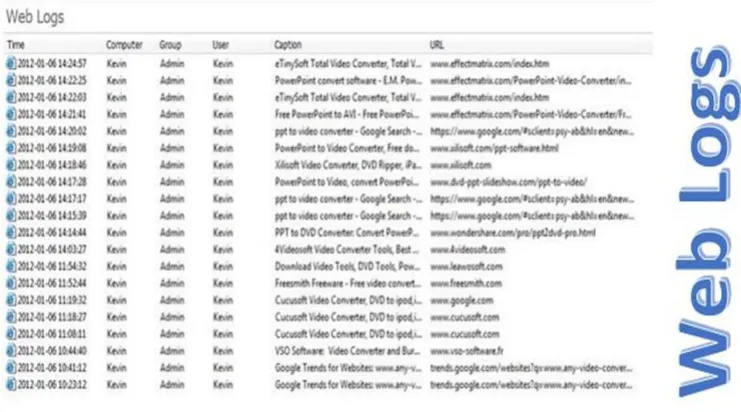Select the Kevin user cell in the 10:44:40 row
Image resolution: width=741 pixels, height=412 pixels.
coord(223,351)
